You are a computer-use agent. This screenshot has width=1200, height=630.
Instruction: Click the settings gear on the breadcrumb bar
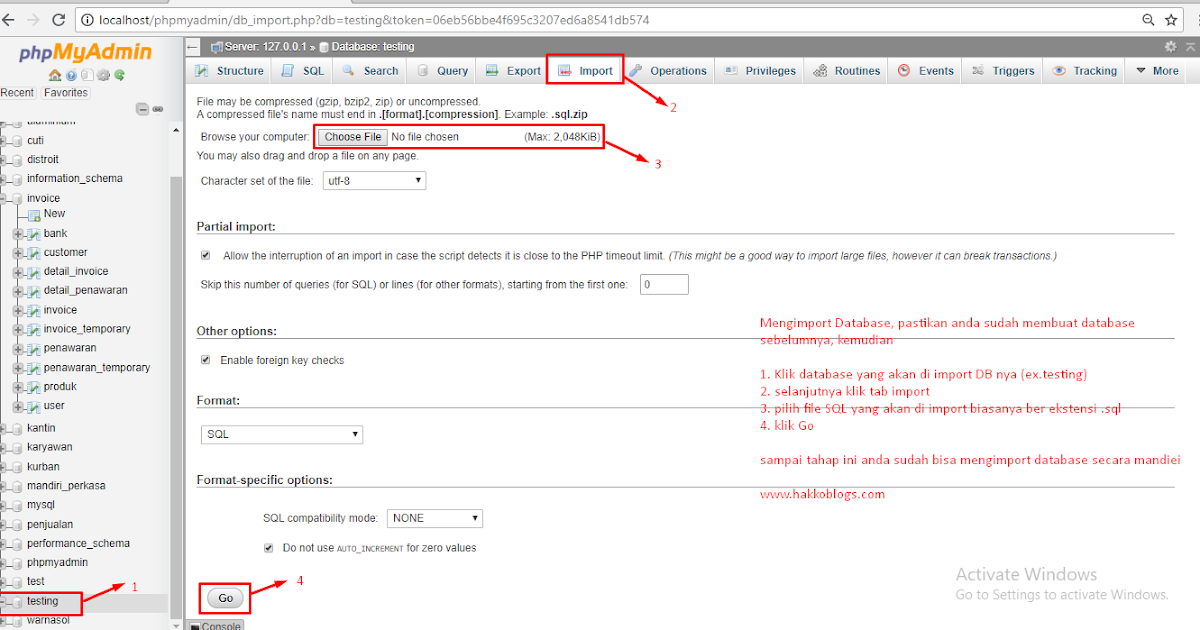pos(1171,47)
